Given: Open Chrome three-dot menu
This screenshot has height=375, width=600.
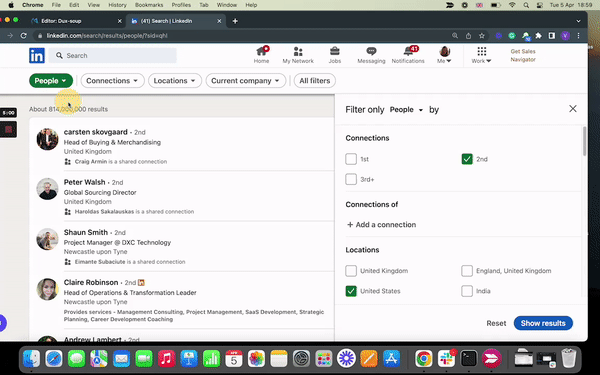Looking at the screenshot, I should pyautogui.click(x=578, y=36).
